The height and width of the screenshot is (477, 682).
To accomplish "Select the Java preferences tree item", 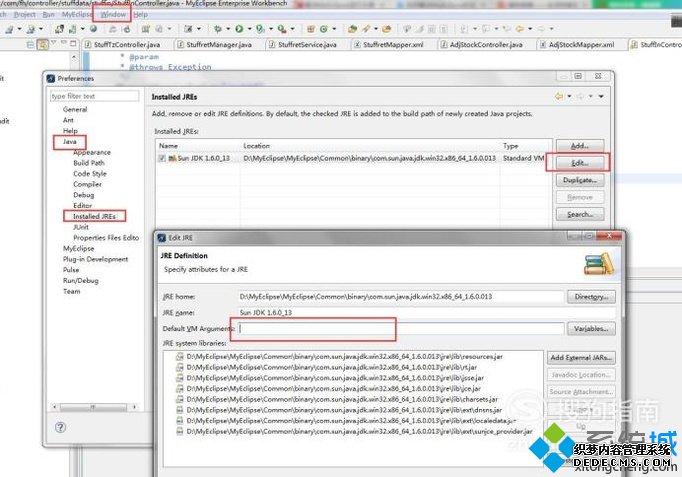I will tap(70, 142).
